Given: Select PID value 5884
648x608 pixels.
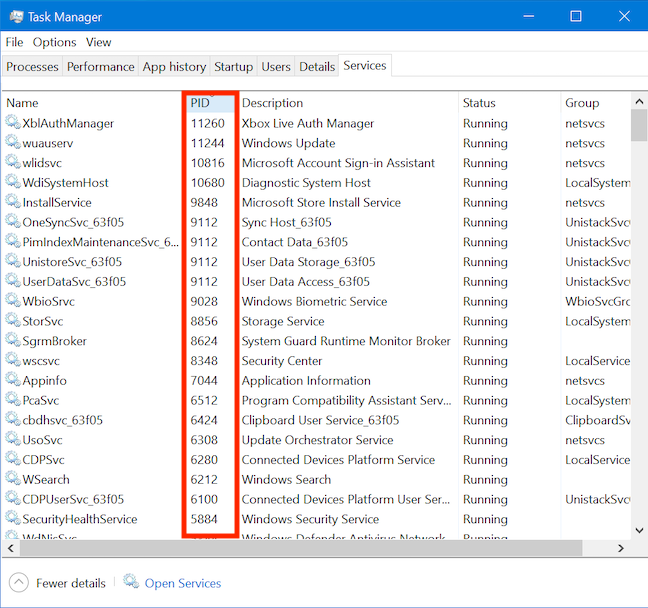Looking at the screenshot, I should click(x=204, y=519).
